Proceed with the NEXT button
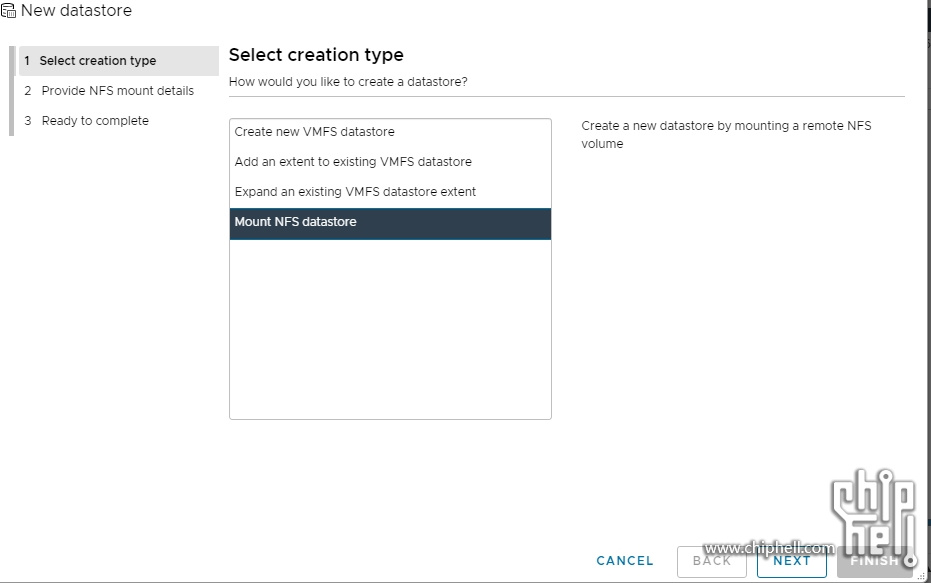This screenshot has width=931, height=583. pos(791,562)
